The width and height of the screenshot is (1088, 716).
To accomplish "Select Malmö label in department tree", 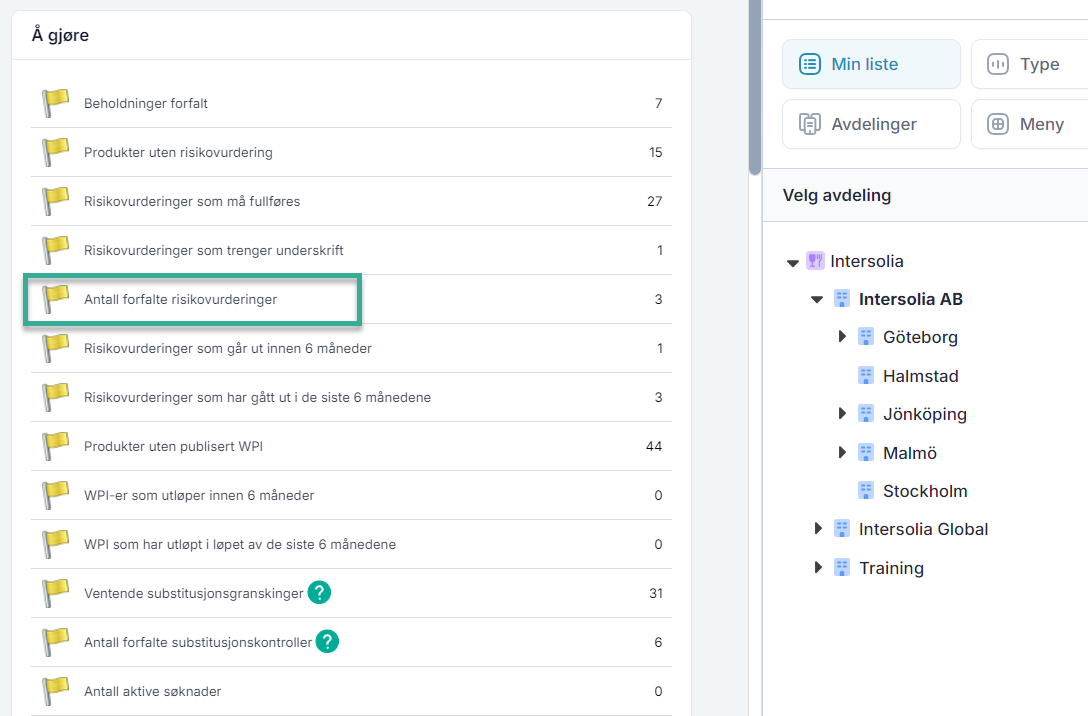I will 910,453.
